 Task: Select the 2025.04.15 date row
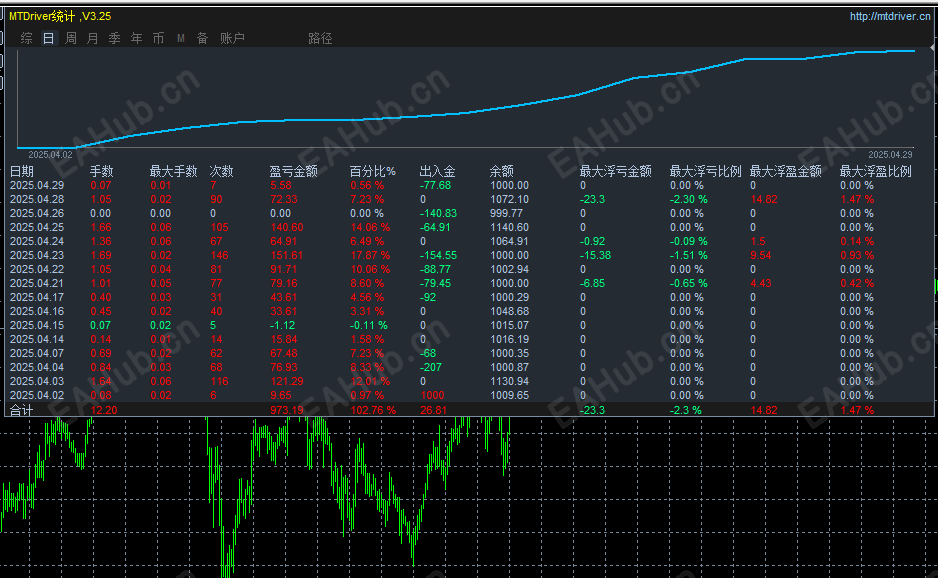(36, 325)
